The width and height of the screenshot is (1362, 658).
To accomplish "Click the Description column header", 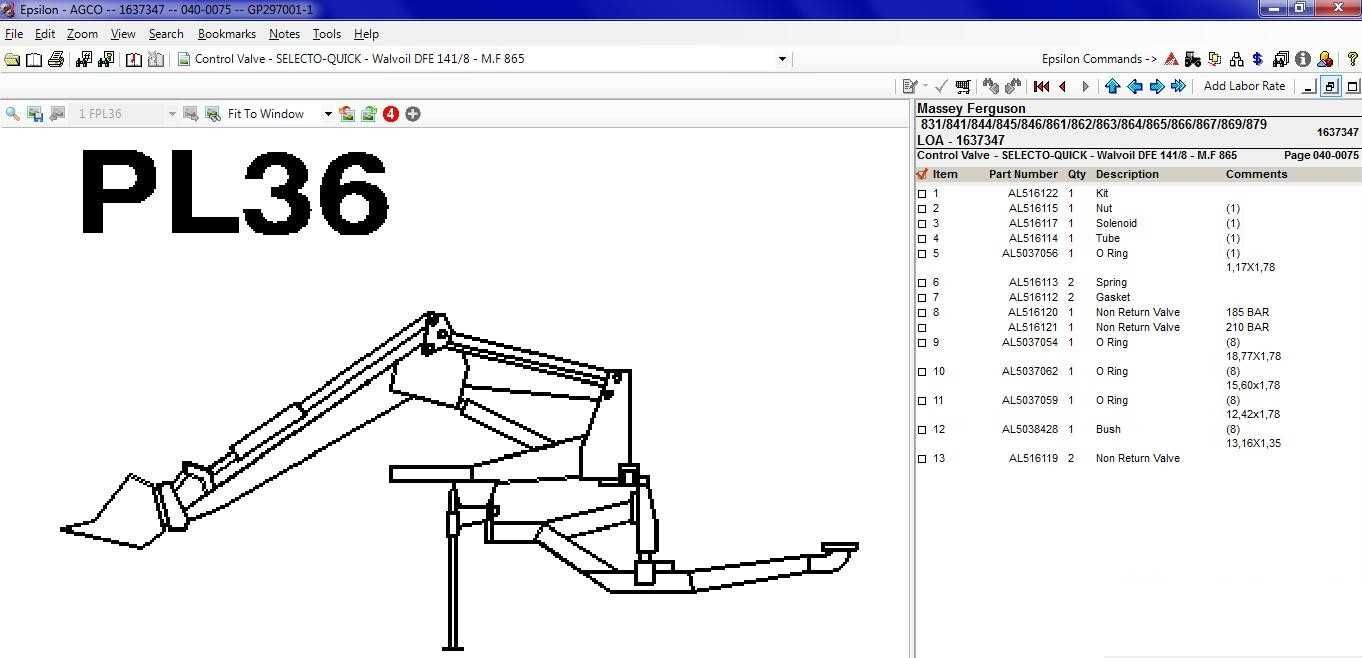I will point(1127,174).
